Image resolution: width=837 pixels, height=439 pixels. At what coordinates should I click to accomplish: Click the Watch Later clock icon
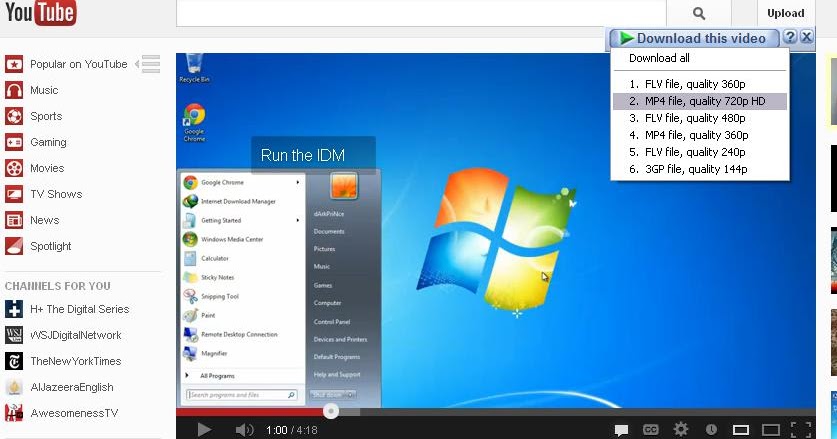point(711,429)
